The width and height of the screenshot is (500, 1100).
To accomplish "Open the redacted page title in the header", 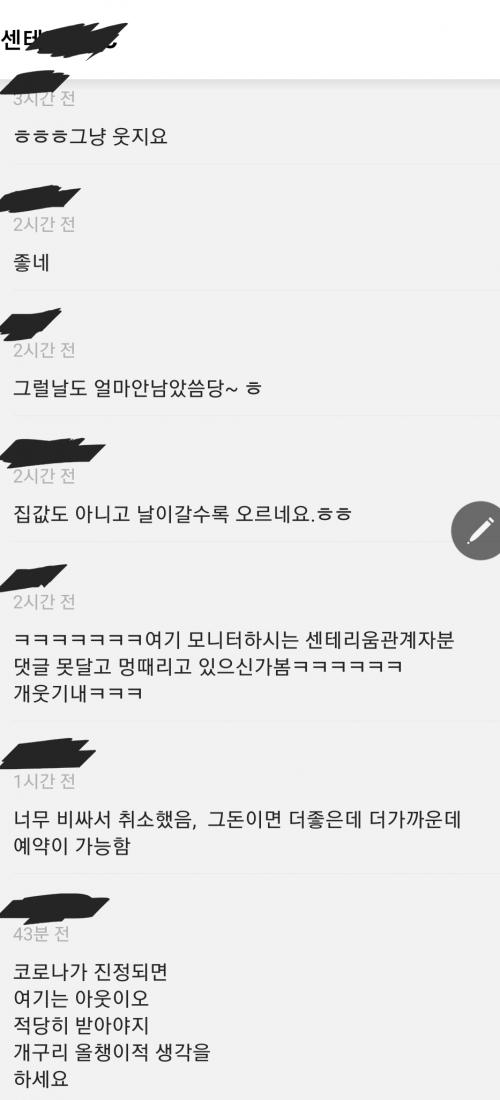I will (63, 39).
